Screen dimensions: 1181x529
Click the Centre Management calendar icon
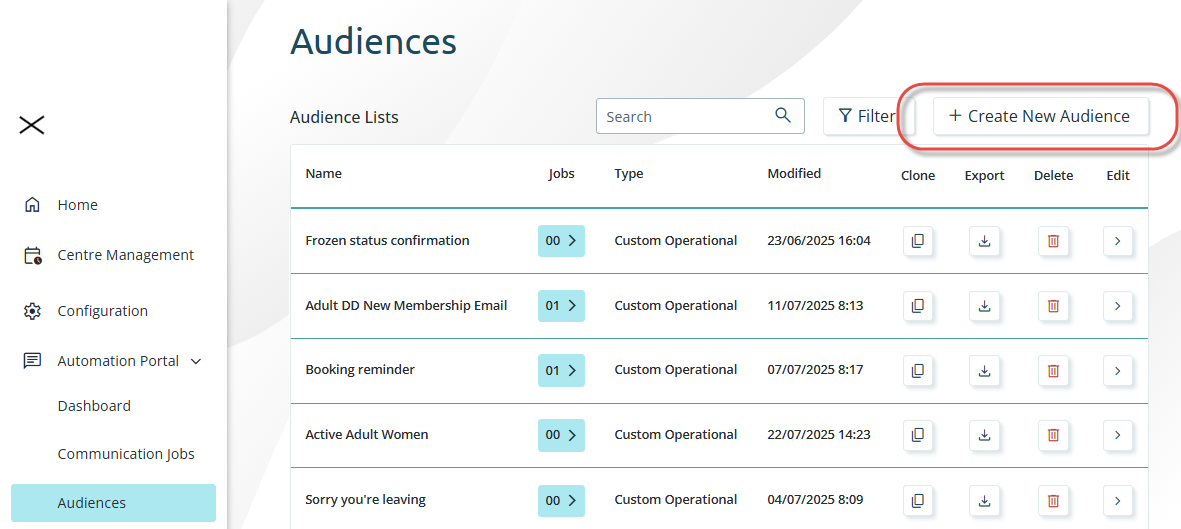click(32, 255)
